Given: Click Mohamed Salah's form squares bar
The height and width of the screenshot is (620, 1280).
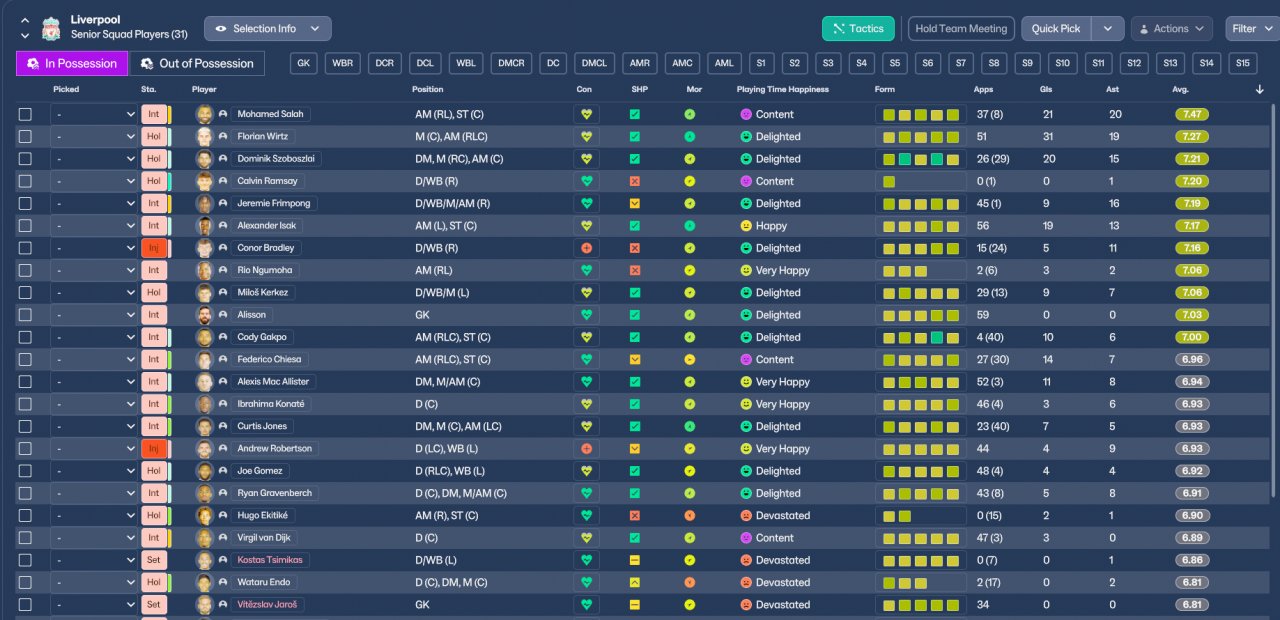Looking at the screenshot, I should [x=920, y=114].
